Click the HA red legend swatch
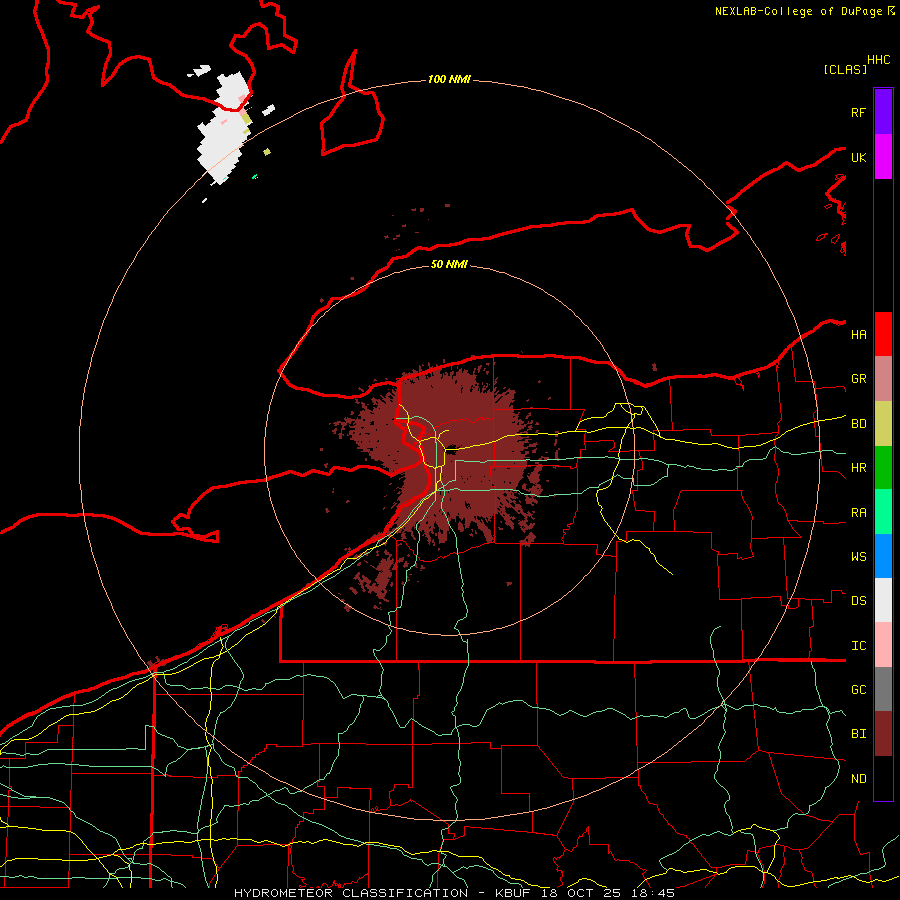The width and height of the screenshot is (900, 900). click(883, 334)
